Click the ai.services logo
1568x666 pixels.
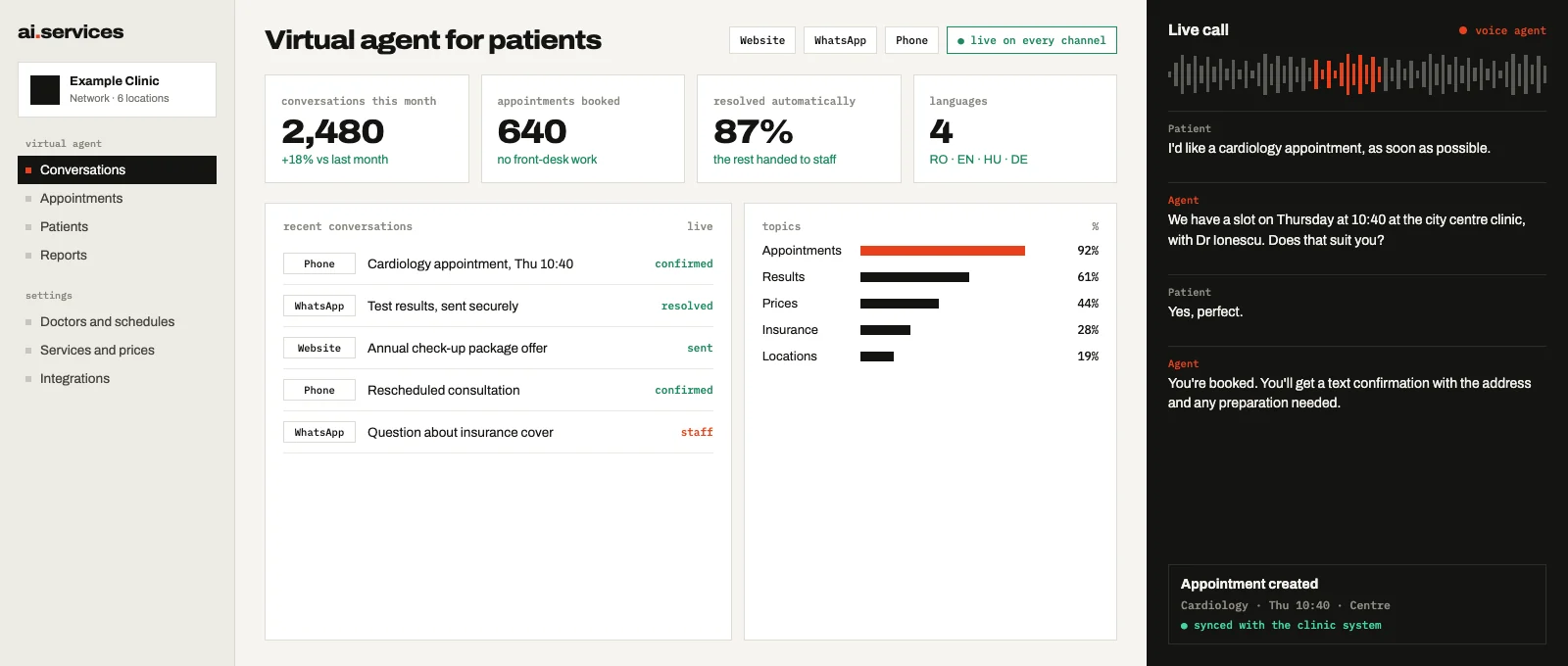click(71, 31)
